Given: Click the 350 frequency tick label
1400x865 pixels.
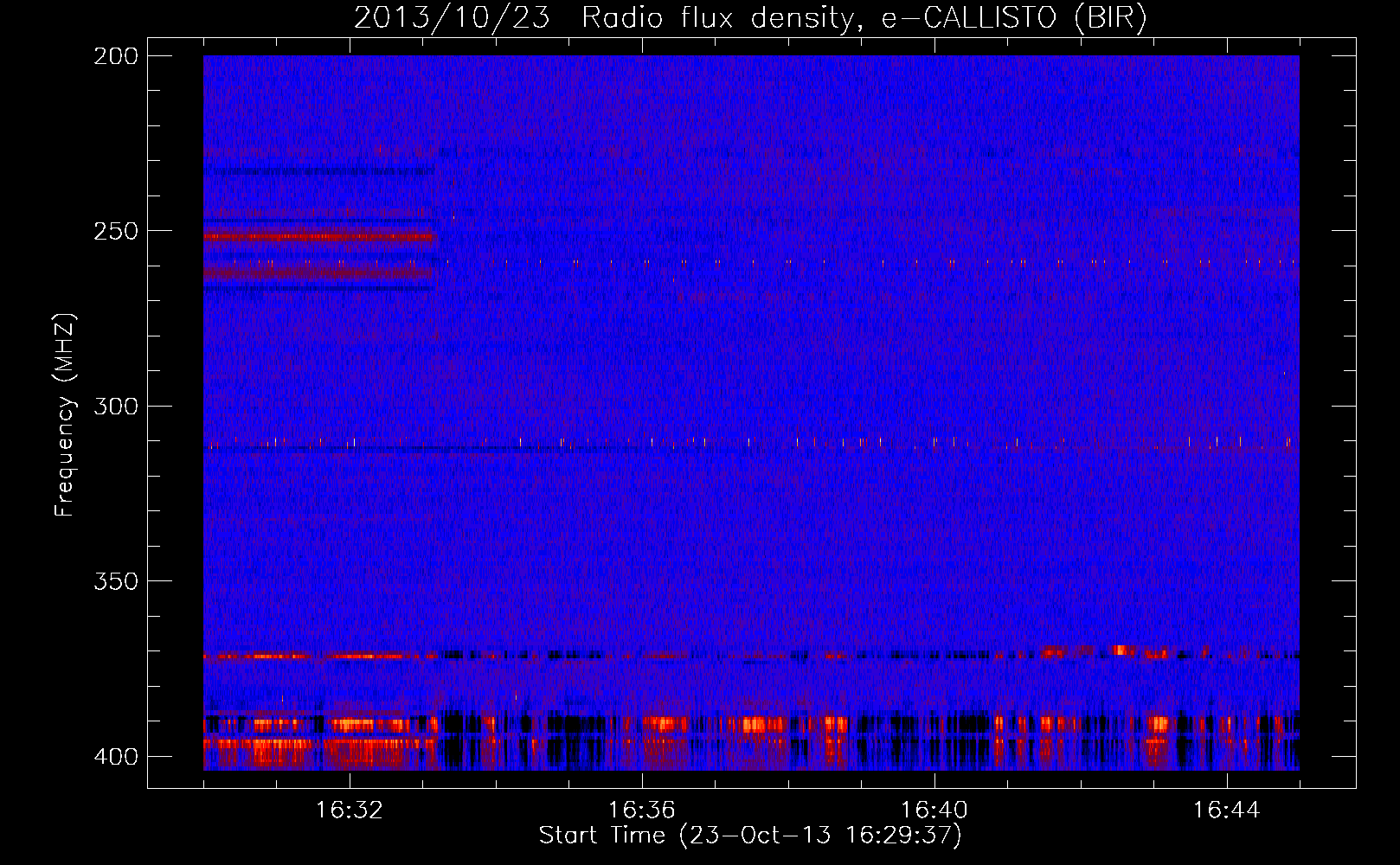Looking at the screenshot, I should pyautogui.click(x=115, y=580).
